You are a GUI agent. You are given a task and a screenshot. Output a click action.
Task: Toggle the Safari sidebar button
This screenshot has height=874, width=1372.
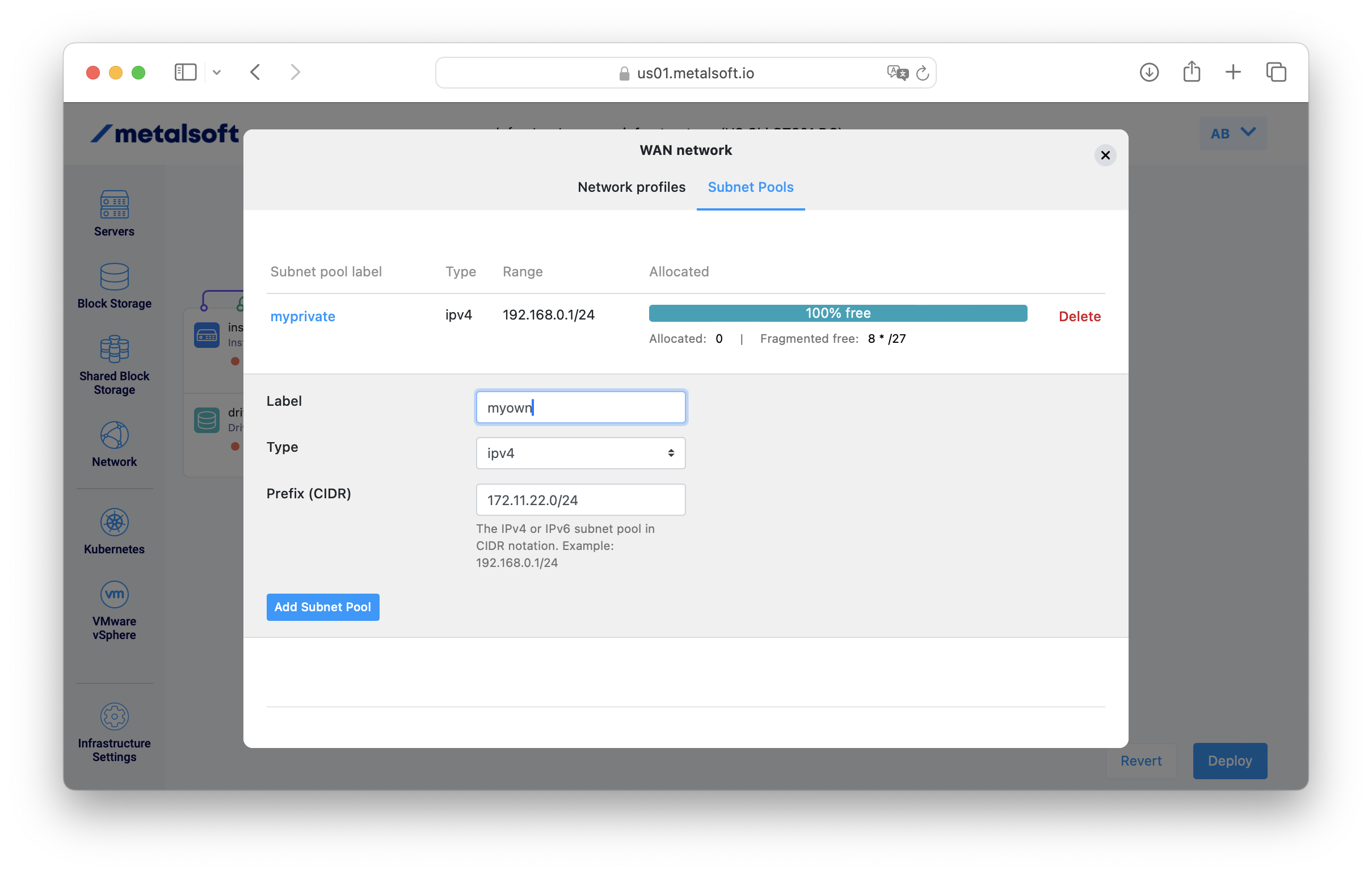click(185, 72)
